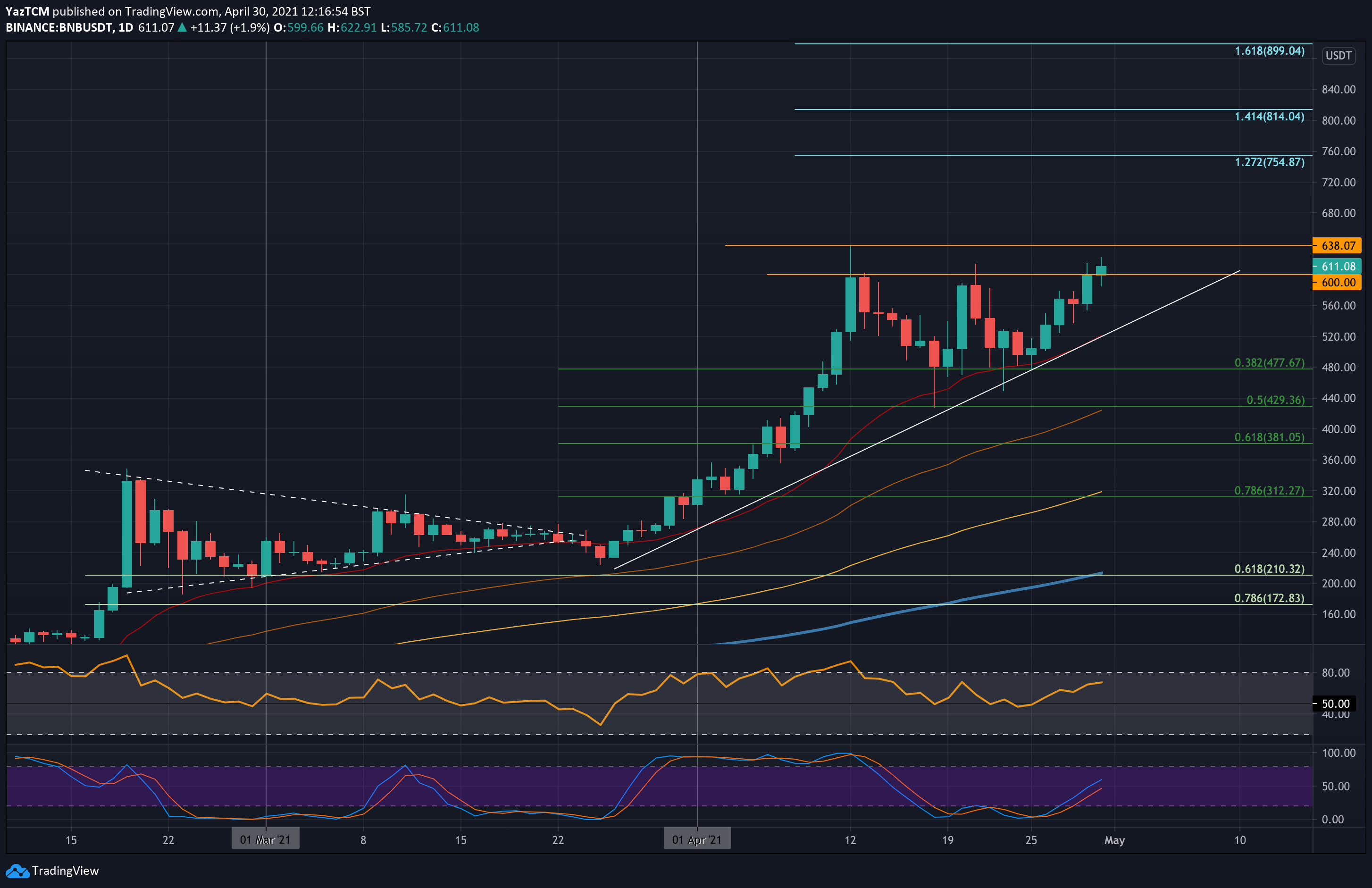The image size is (1372, 888).
Task: Click the +11.37 (+1.9%) change value
Action: [x=229, y=28]
